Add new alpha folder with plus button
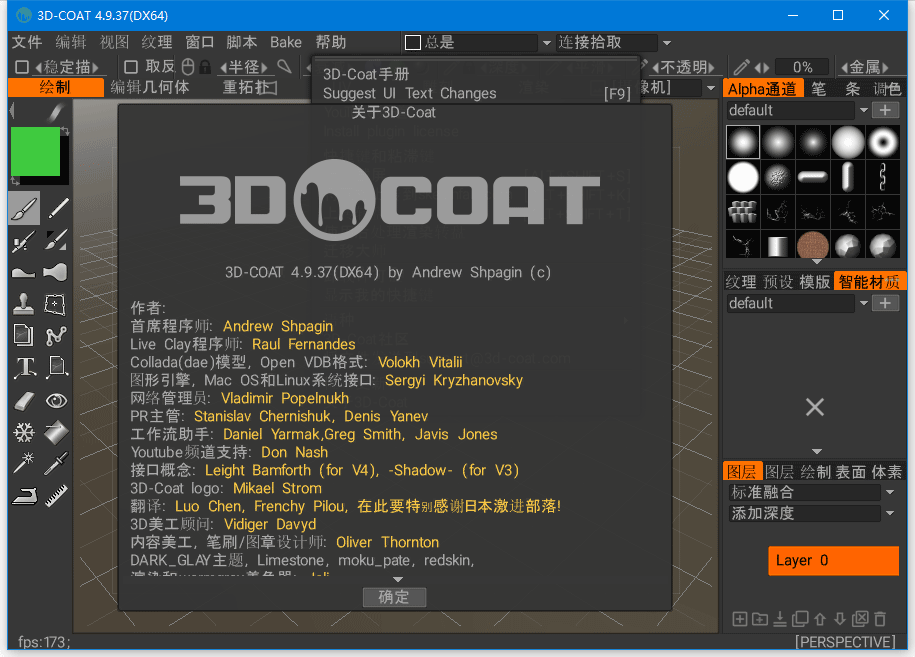 coord(885,110)
